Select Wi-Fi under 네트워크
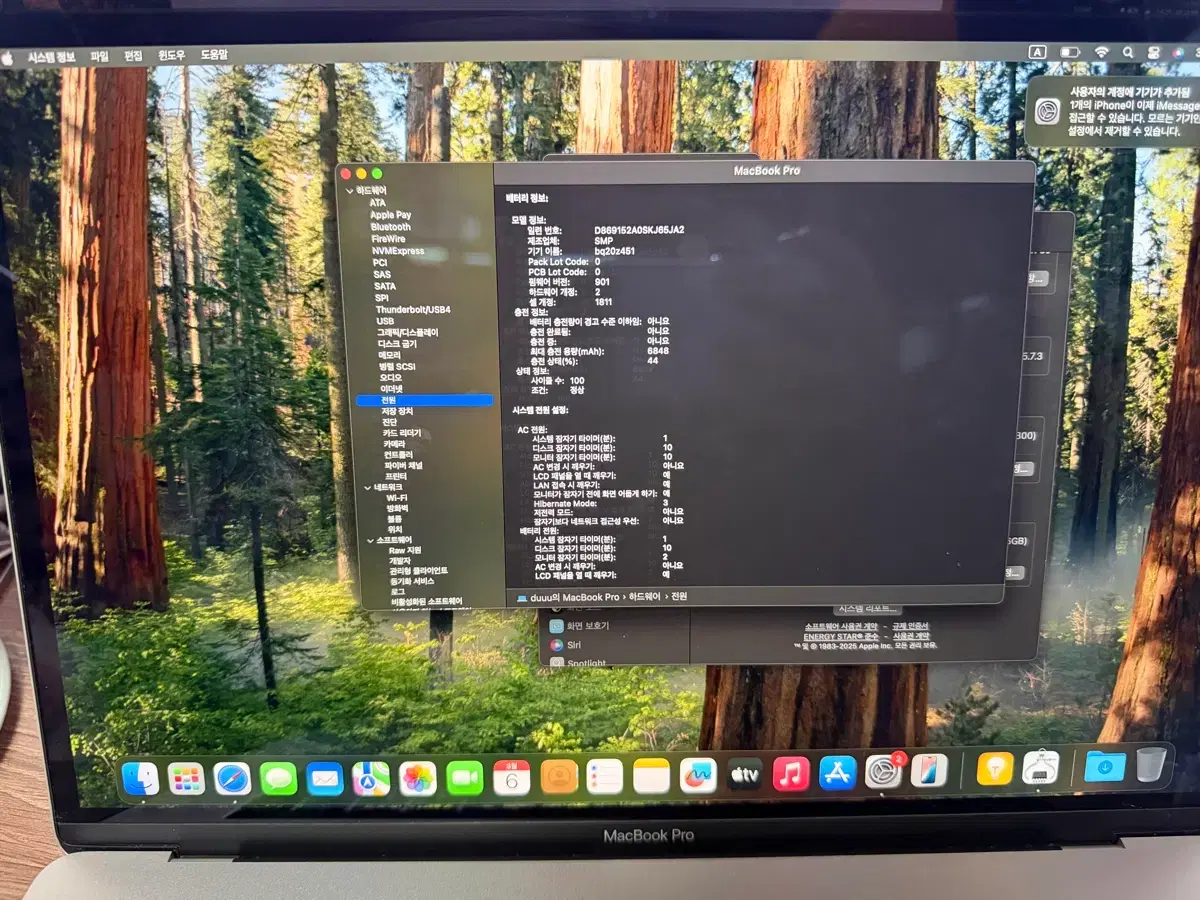The image size is (1200, 900). coord(397,498)
